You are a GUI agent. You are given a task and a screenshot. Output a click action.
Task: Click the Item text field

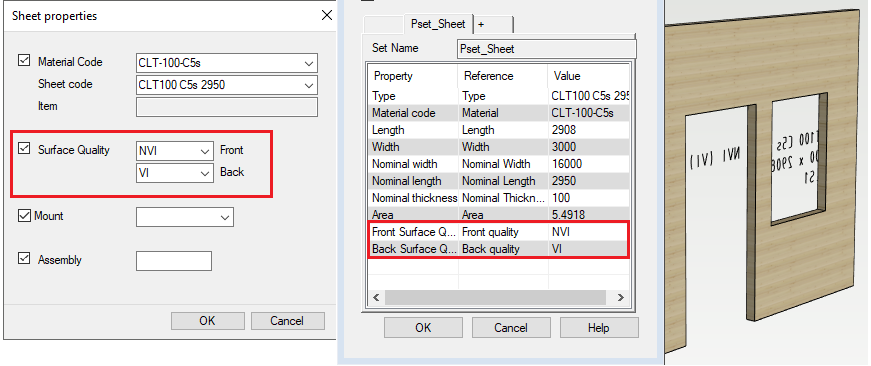point(227,107)
